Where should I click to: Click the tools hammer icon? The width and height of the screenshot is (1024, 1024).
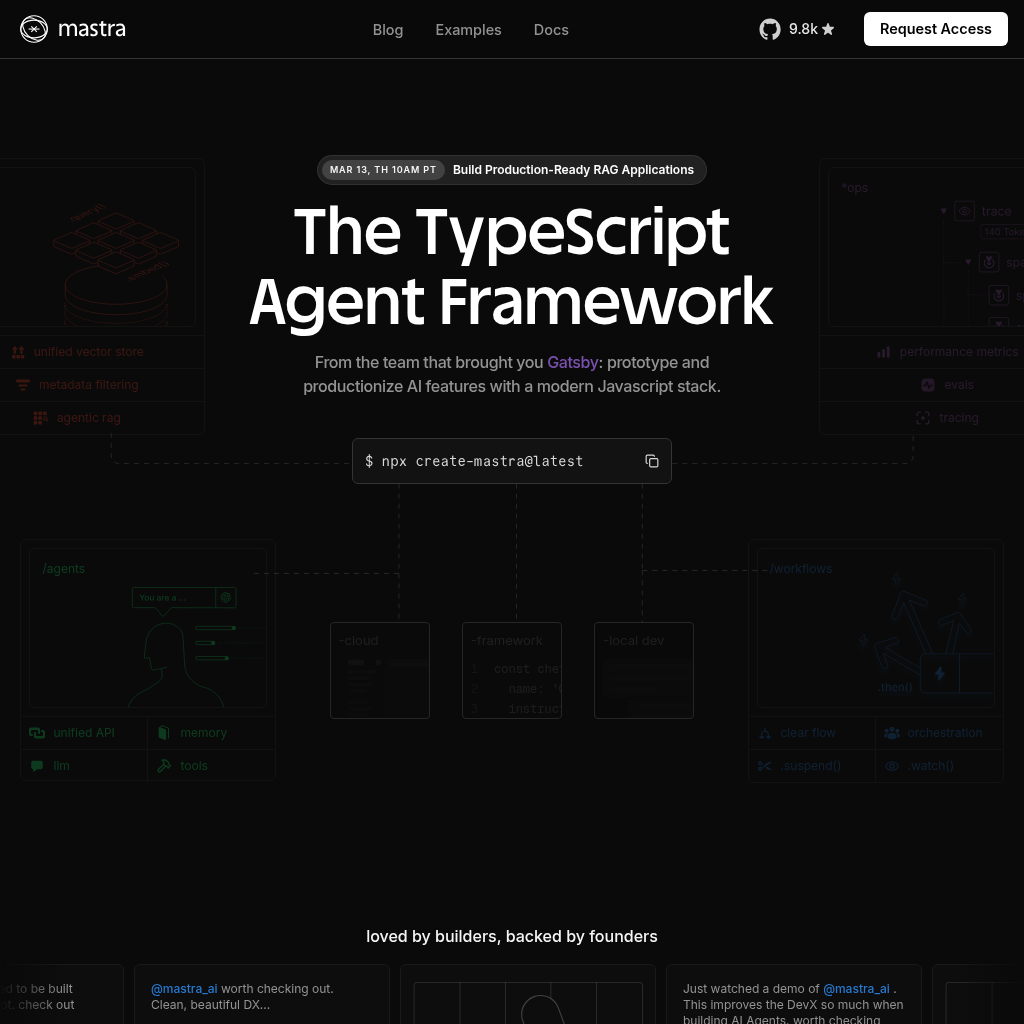point(164,765)
